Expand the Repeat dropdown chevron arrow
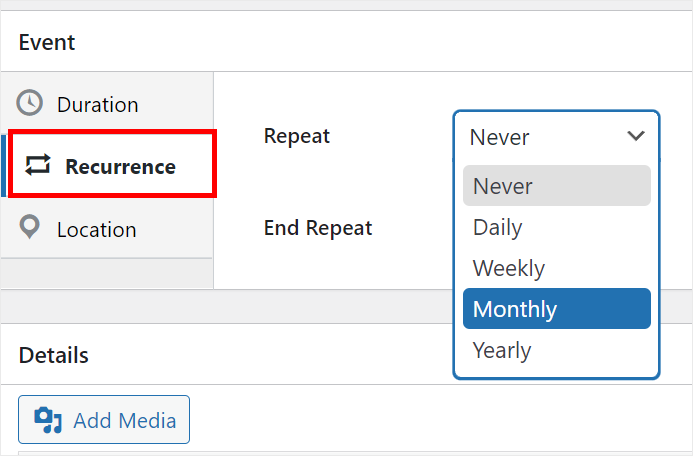The width and height of the screenshot is (693, 456). (x=635, y=136)
